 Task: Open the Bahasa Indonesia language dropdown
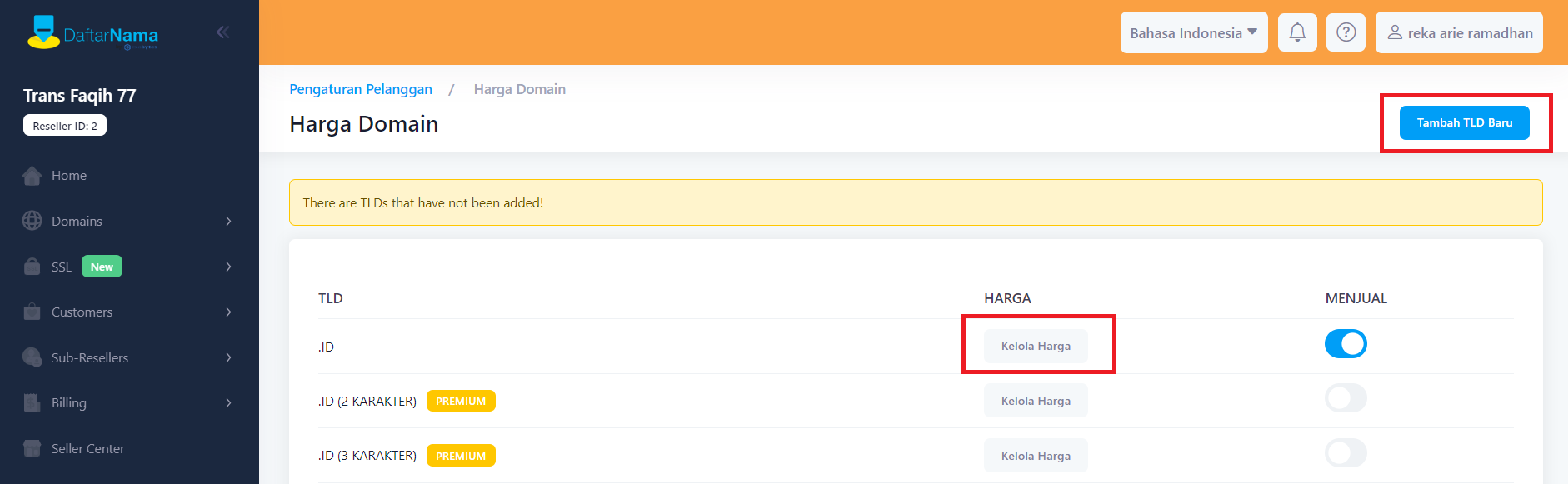(1194, 32)
